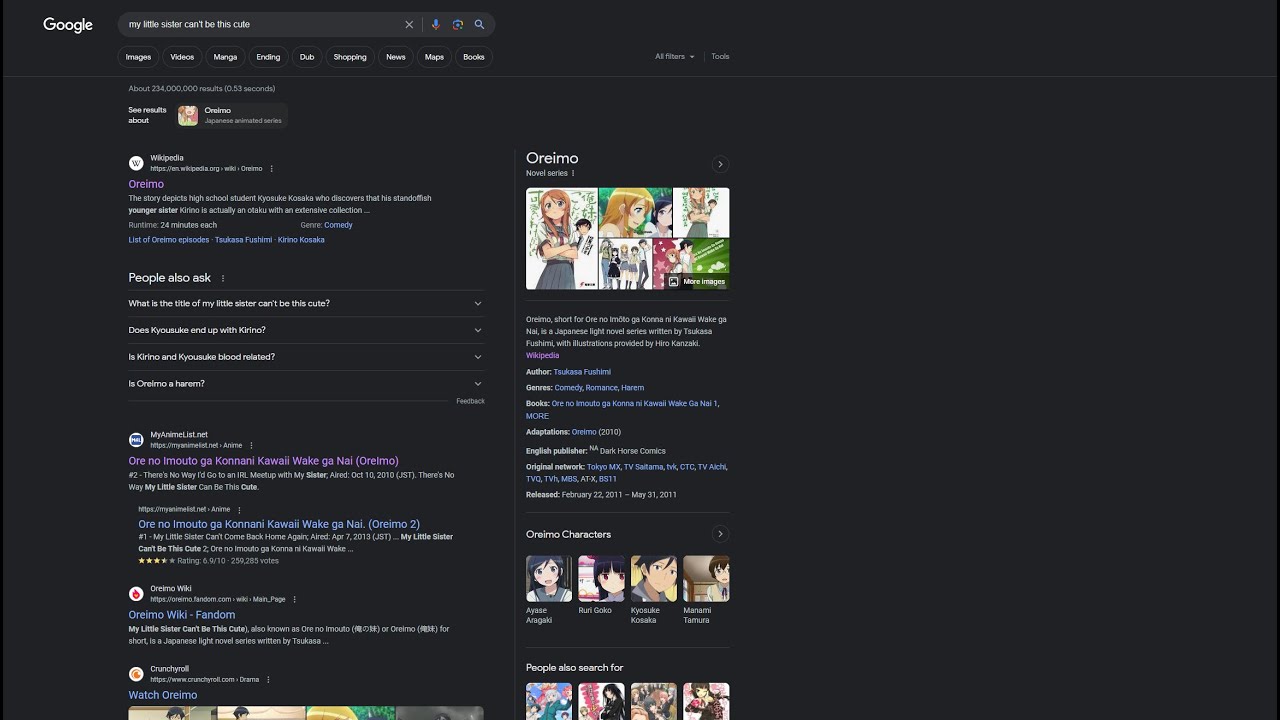
Task: Switch to the Videos filter tab
Action: point(182,57)
